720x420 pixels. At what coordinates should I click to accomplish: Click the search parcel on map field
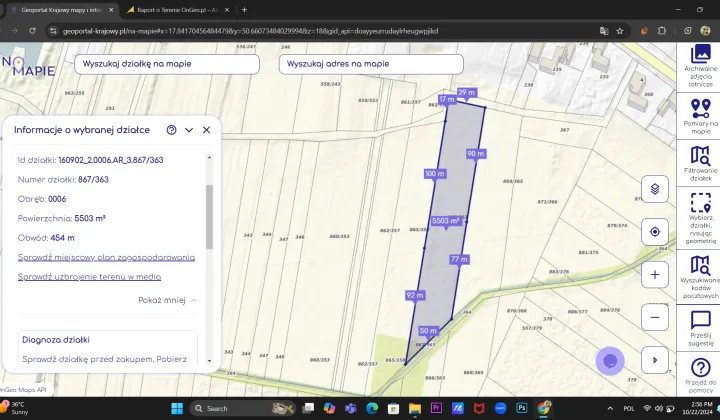(166, 64)
